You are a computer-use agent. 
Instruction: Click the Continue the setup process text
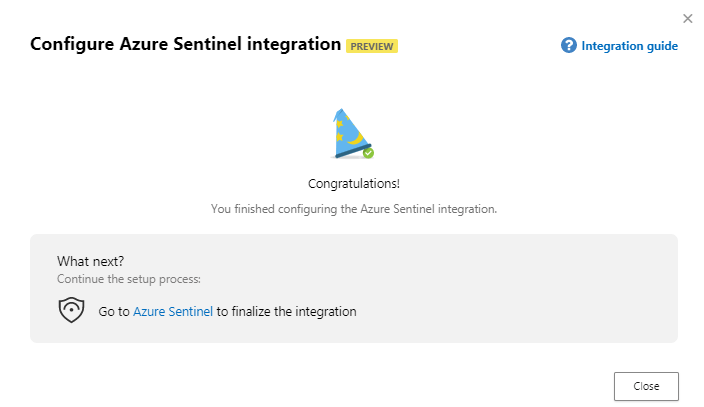pyautogui.click(x=128, y=279)
